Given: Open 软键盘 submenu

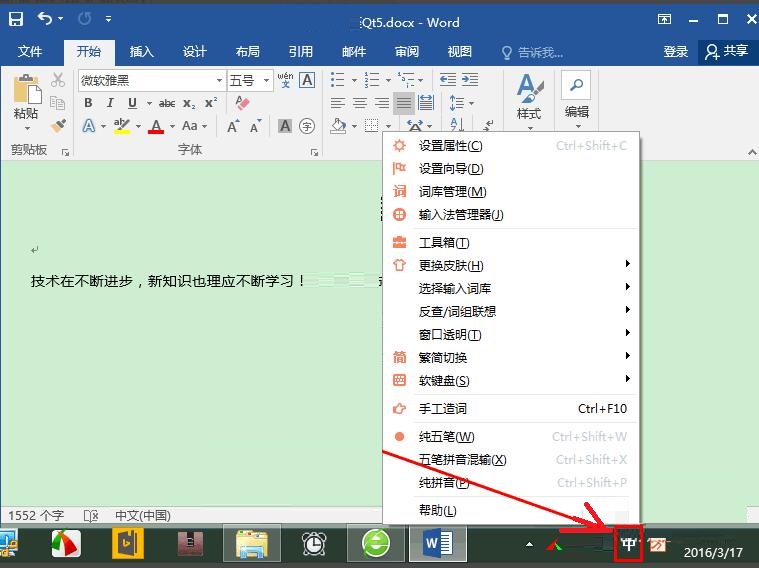Looking at the screenshot, I should coord(511,381).
